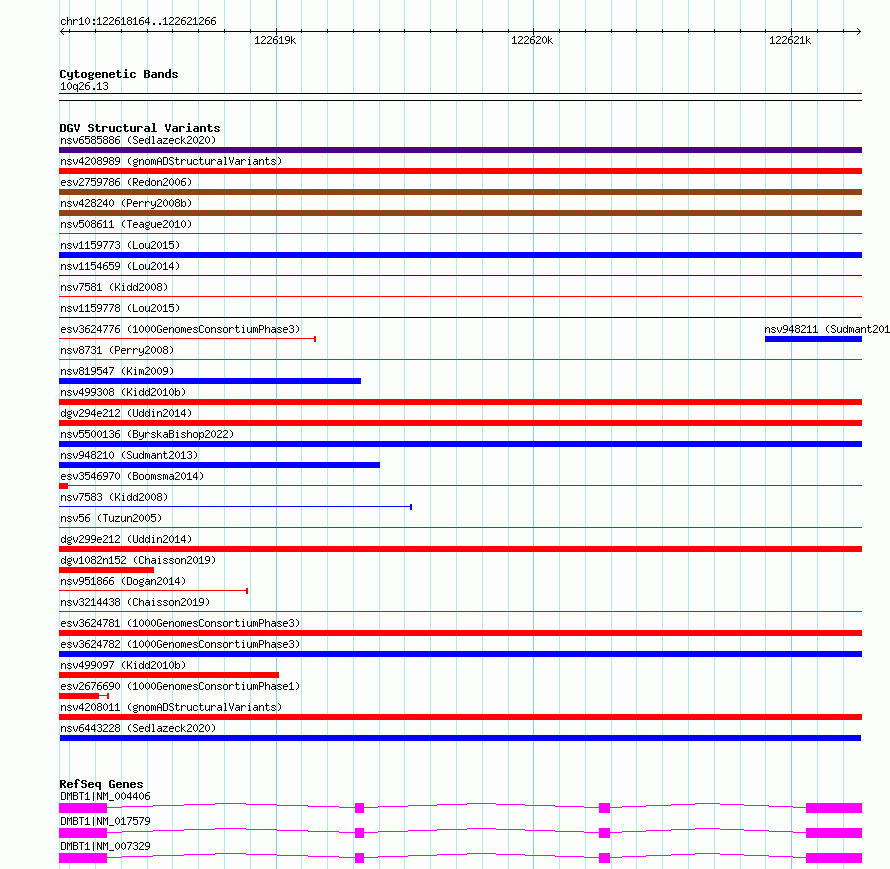This screenshot has height=869, width=890.
Task: Select the nsv4208989 gnomADStructuralVariants label
Action: pos(171,161)
